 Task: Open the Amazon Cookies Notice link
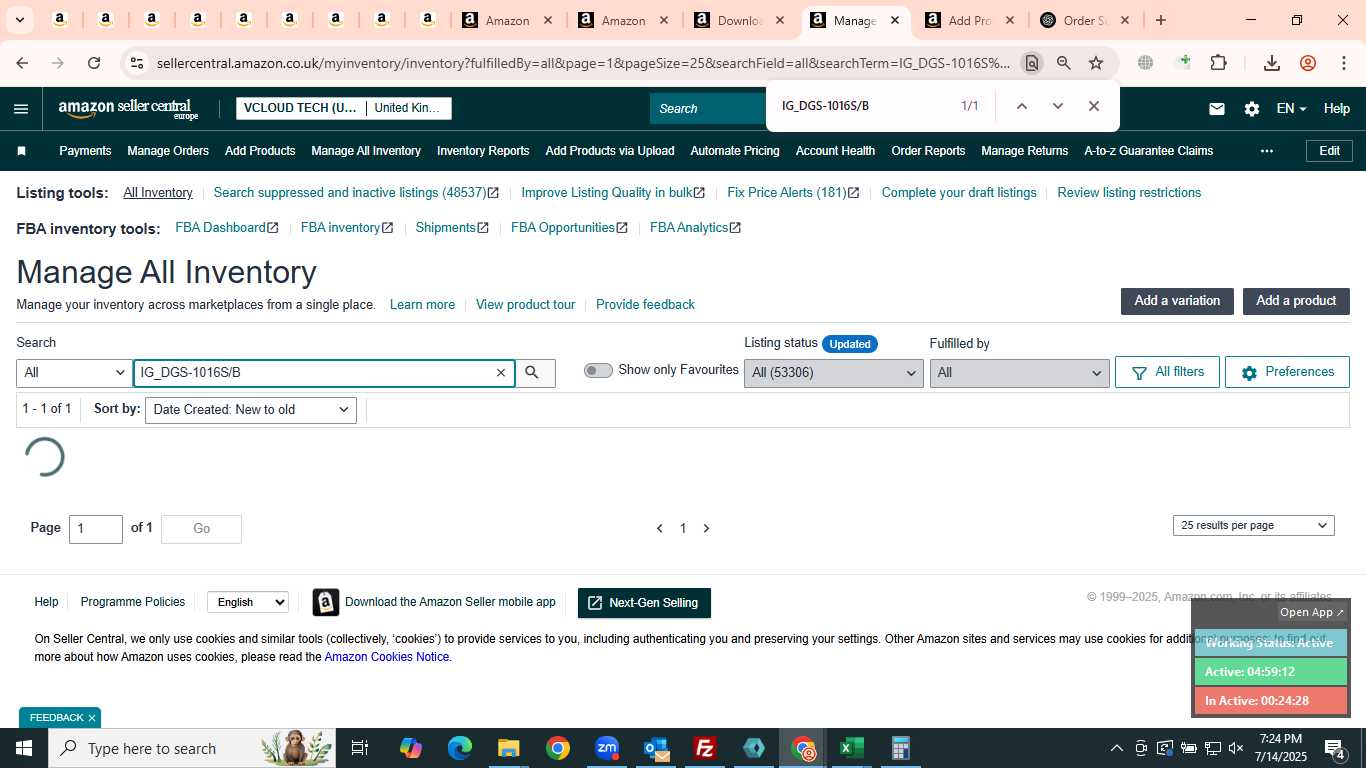coord(387,657)
